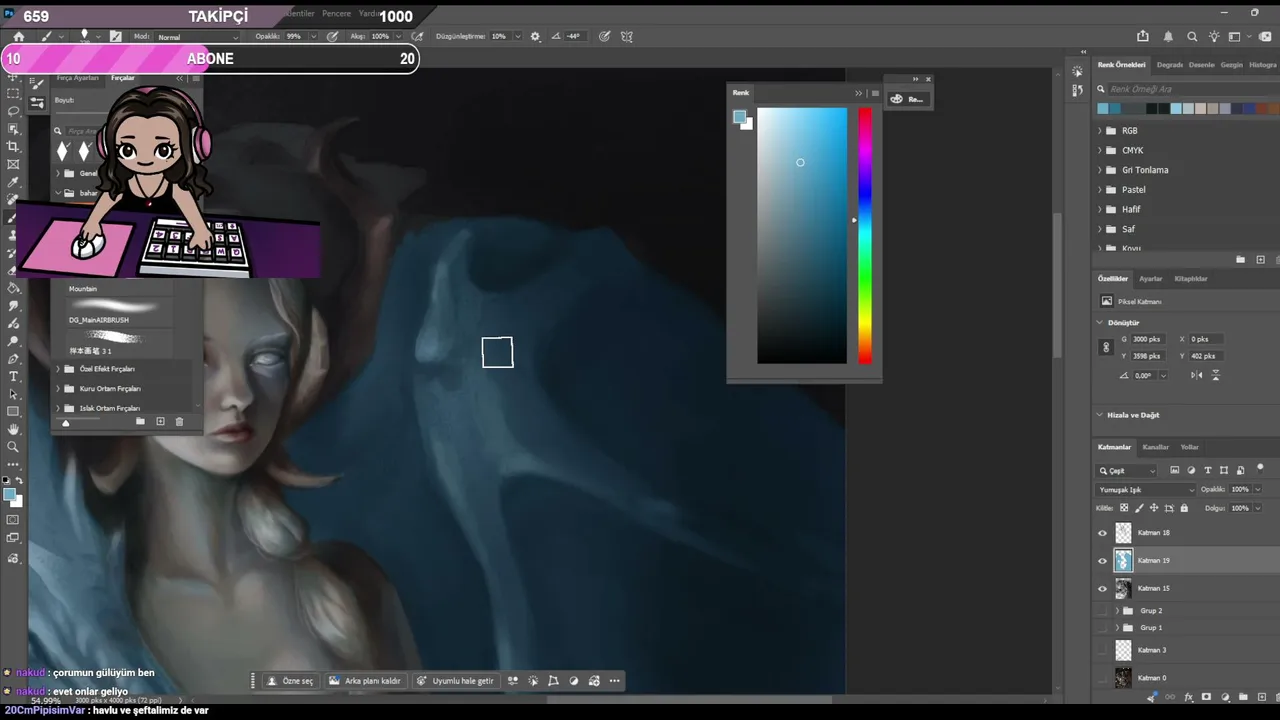Expand the Grup 2 layer group
1280x720 pixels.
[x=1117, y=611]
